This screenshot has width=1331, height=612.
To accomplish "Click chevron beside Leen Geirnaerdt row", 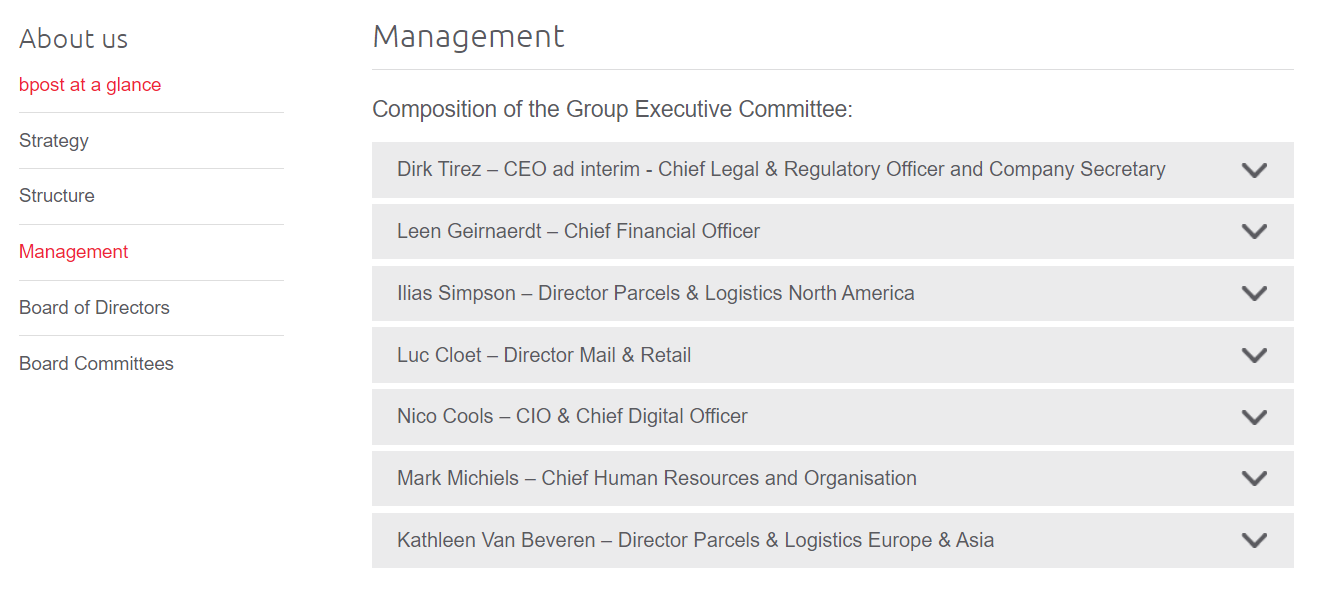I will [x=1254, y=232].
